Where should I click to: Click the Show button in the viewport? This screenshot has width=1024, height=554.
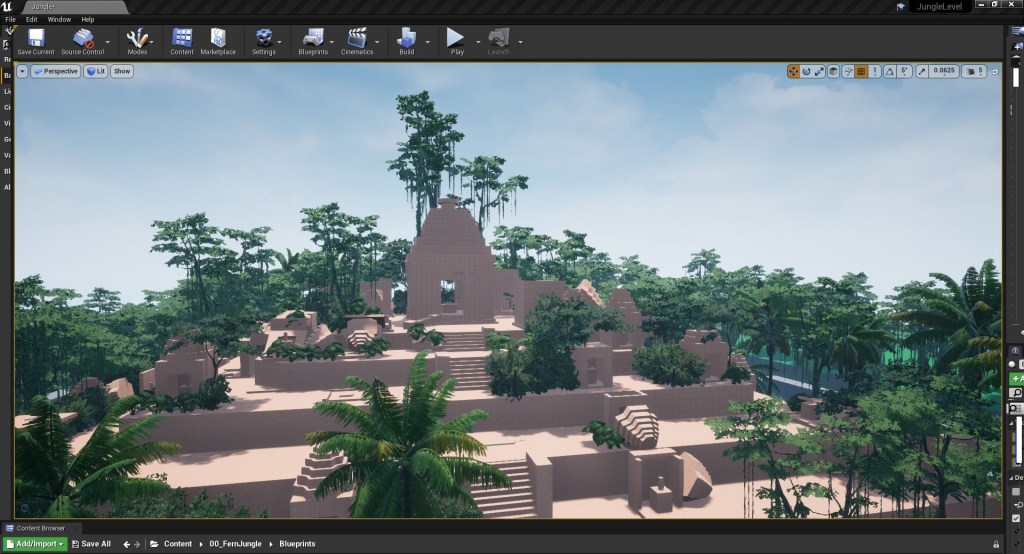[121, 72]
